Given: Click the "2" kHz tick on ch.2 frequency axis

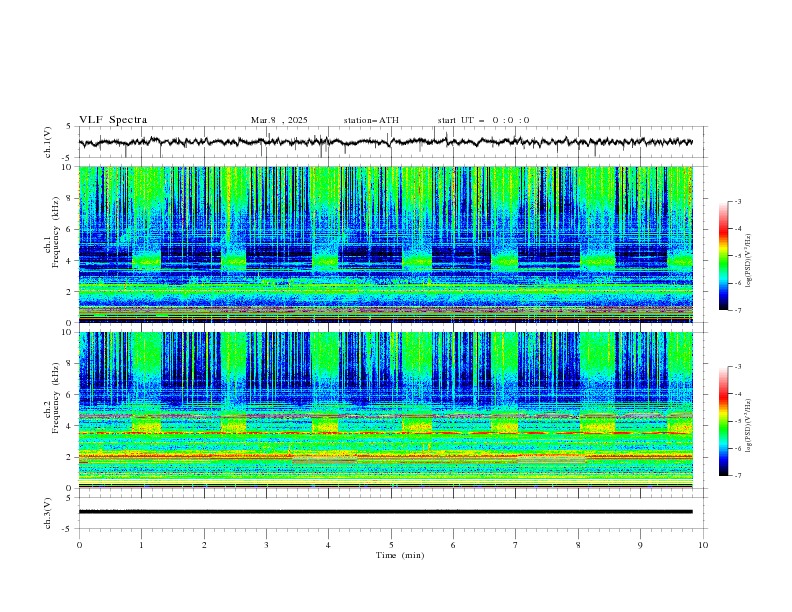Looking at the screenshot, I should click(70, 457).
